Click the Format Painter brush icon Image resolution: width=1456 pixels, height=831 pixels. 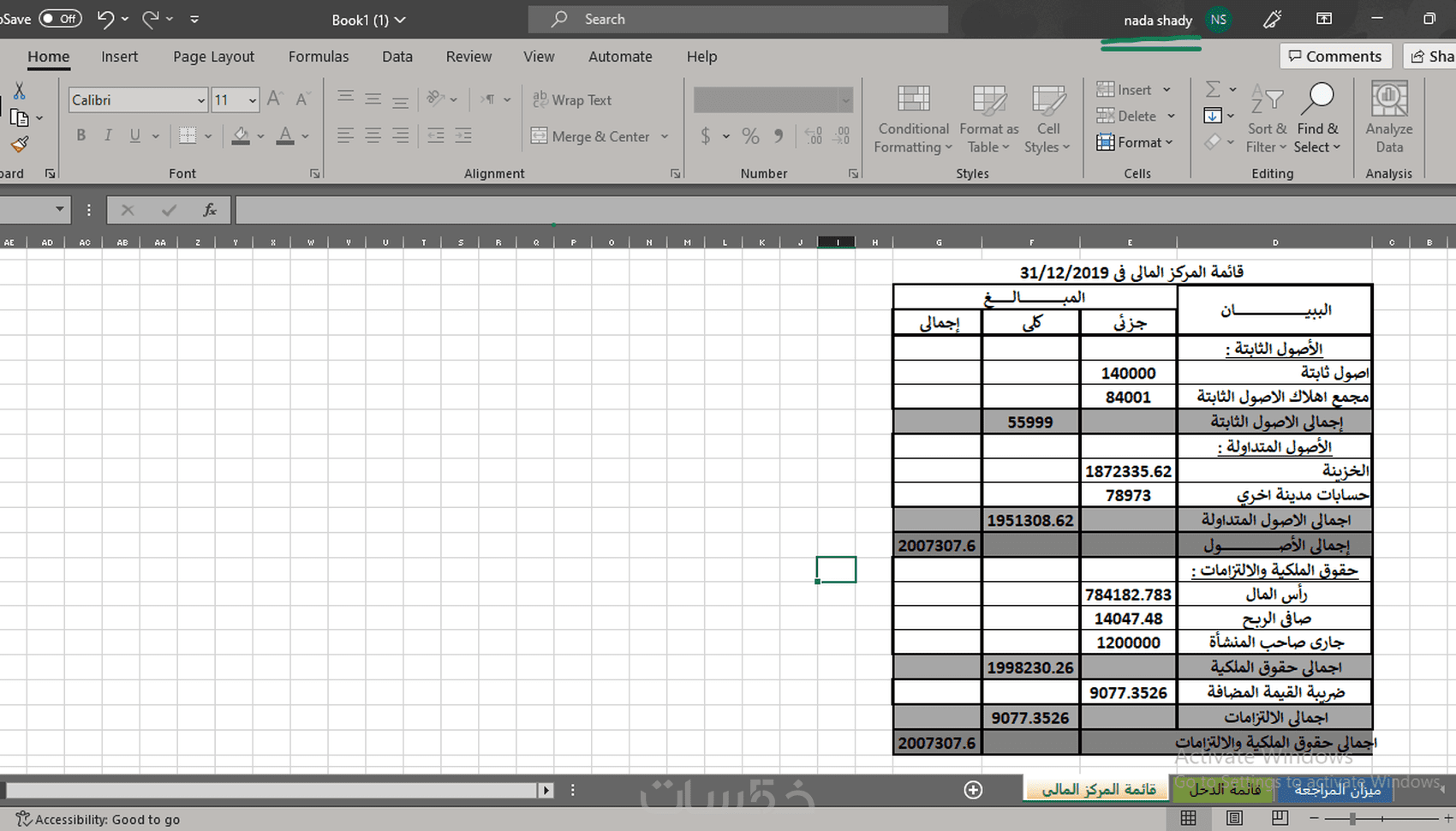(x=19, y=145)
